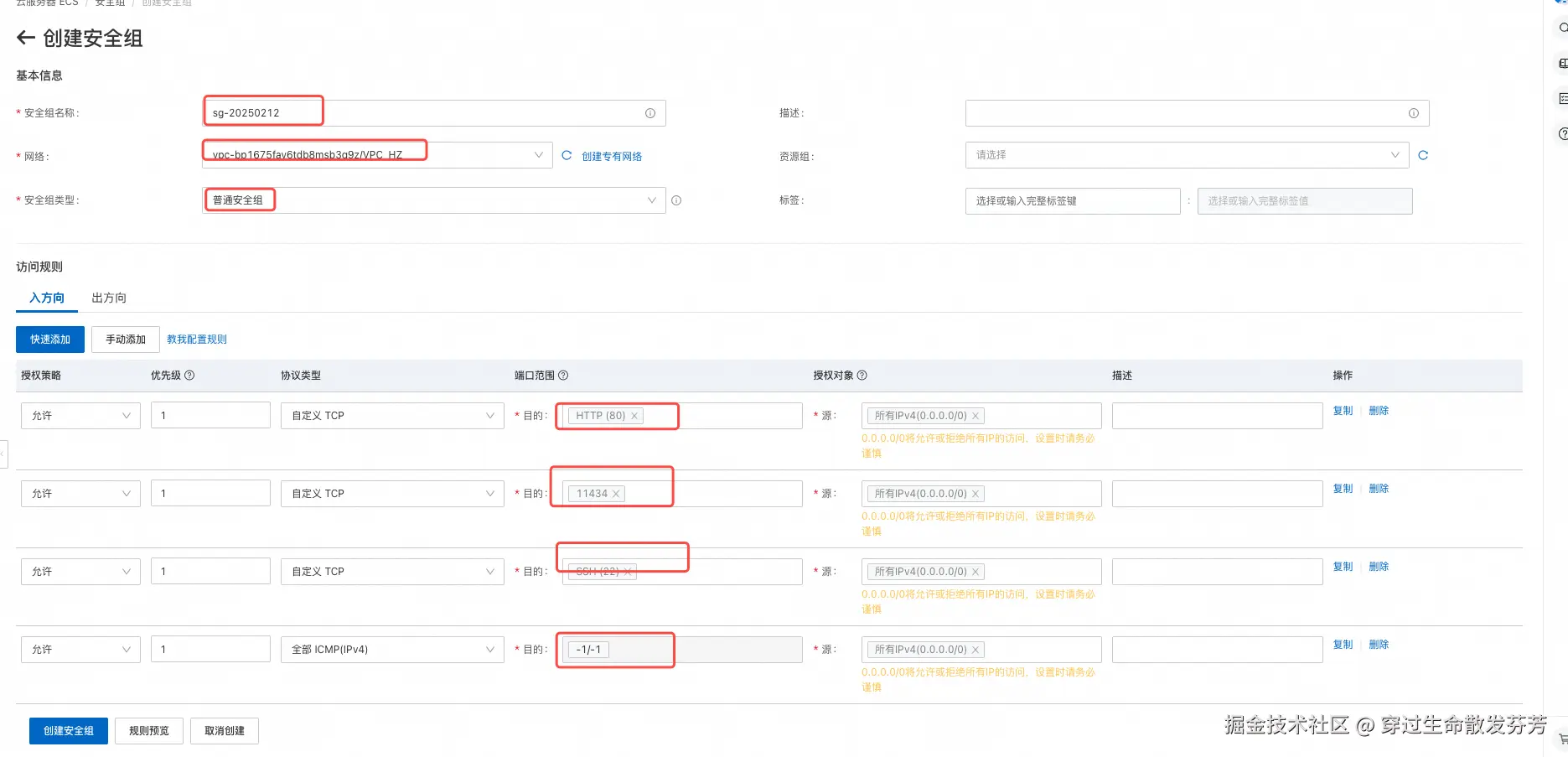Screen dimensions: 1568x757
Task: Open the 教我配置规则 link
Action: coord(197,340)
